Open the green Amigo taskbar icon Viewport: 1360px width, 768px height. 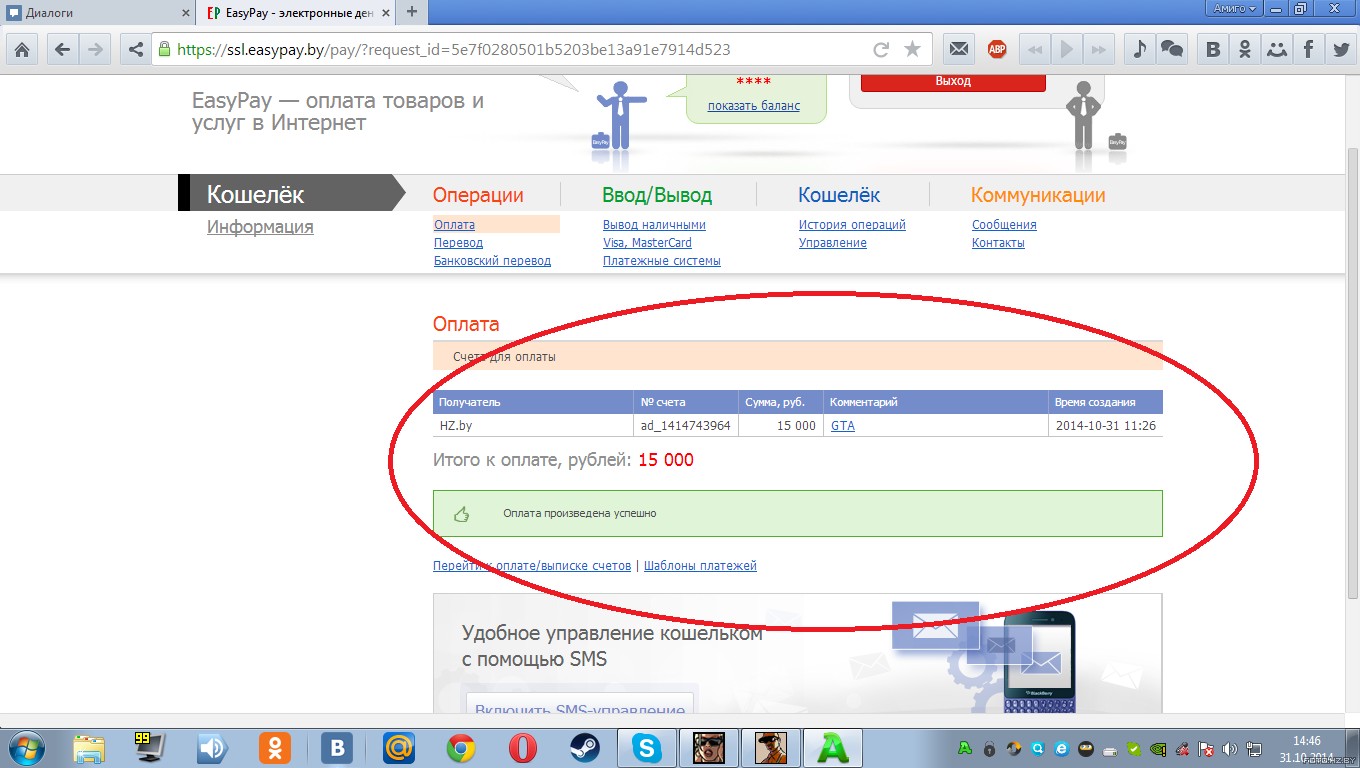point(832,748)
